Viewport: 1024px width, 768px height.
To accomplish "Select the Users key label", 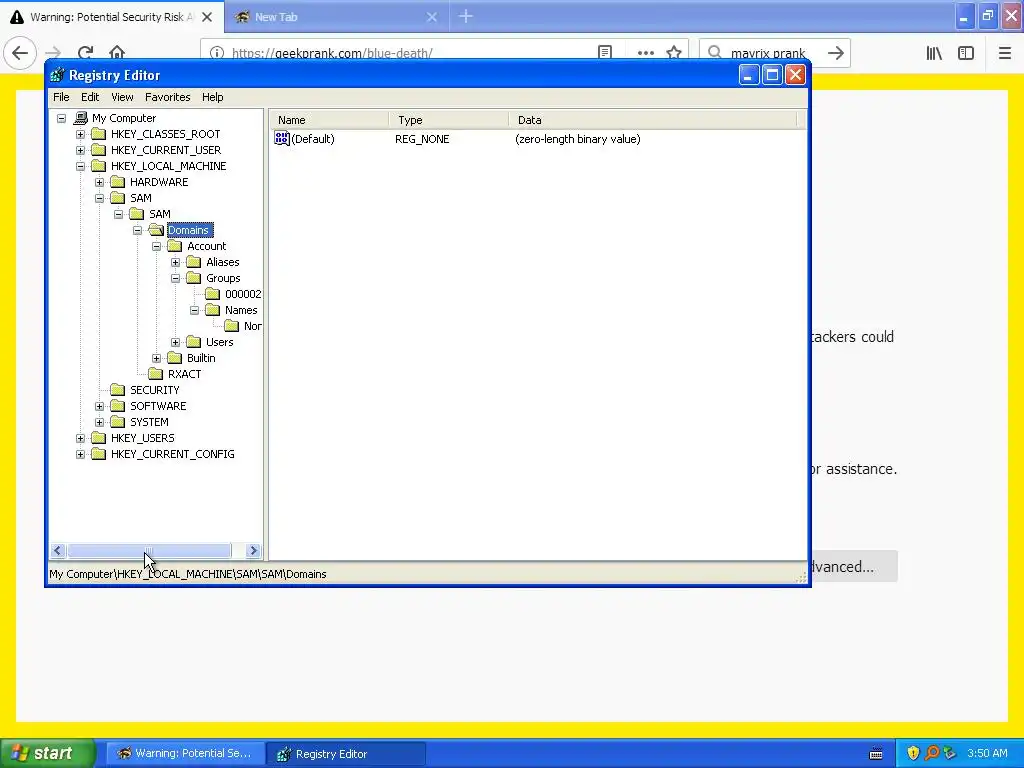I will tap(219, 342).
